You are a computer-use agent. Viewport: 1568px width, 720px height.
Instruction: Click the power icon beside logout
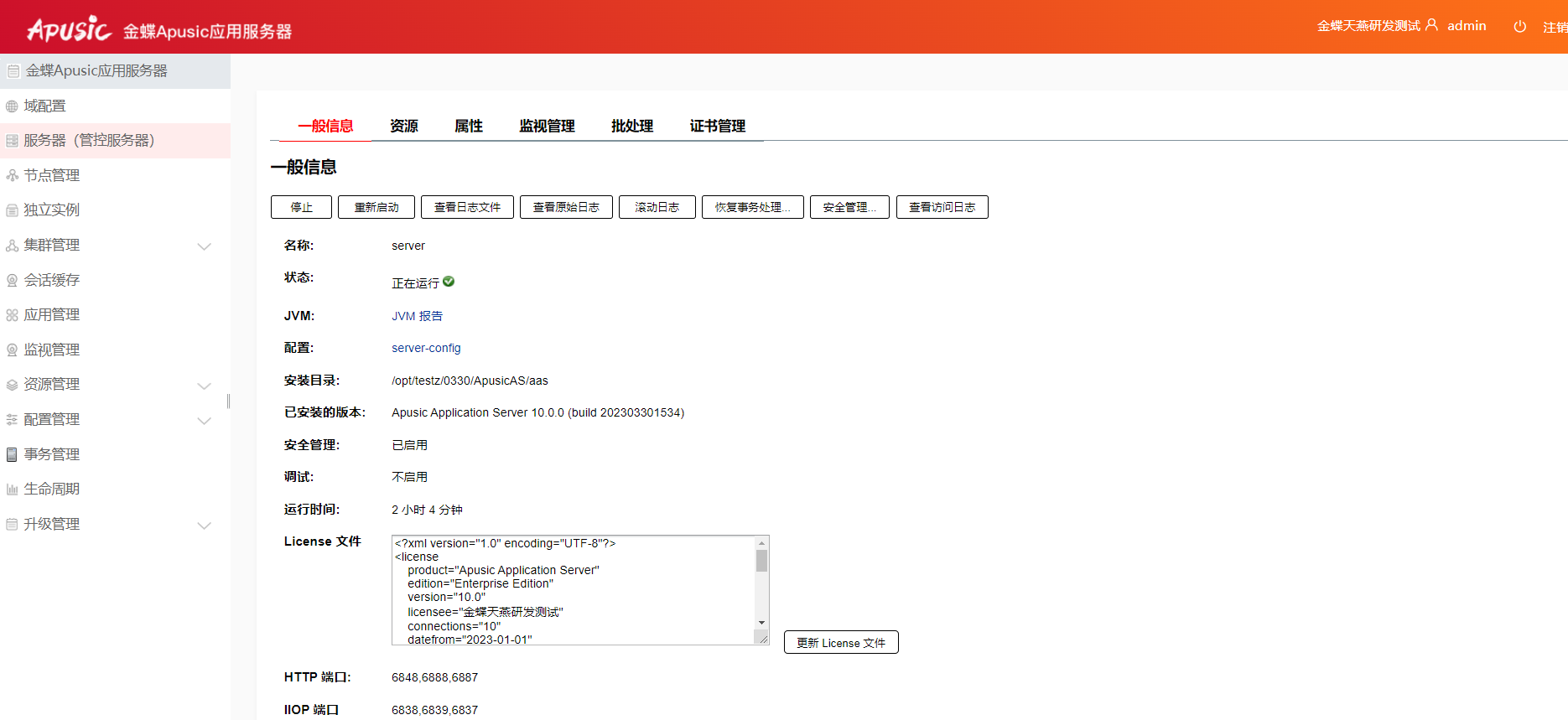click(1519, 27)
